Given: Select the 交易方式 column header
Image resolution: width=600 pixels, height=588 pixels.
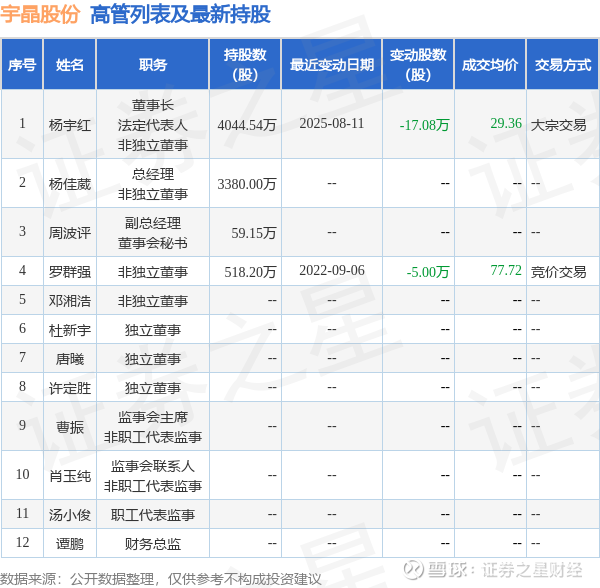Looking at the screenshot, I should [x=562, y=65].
